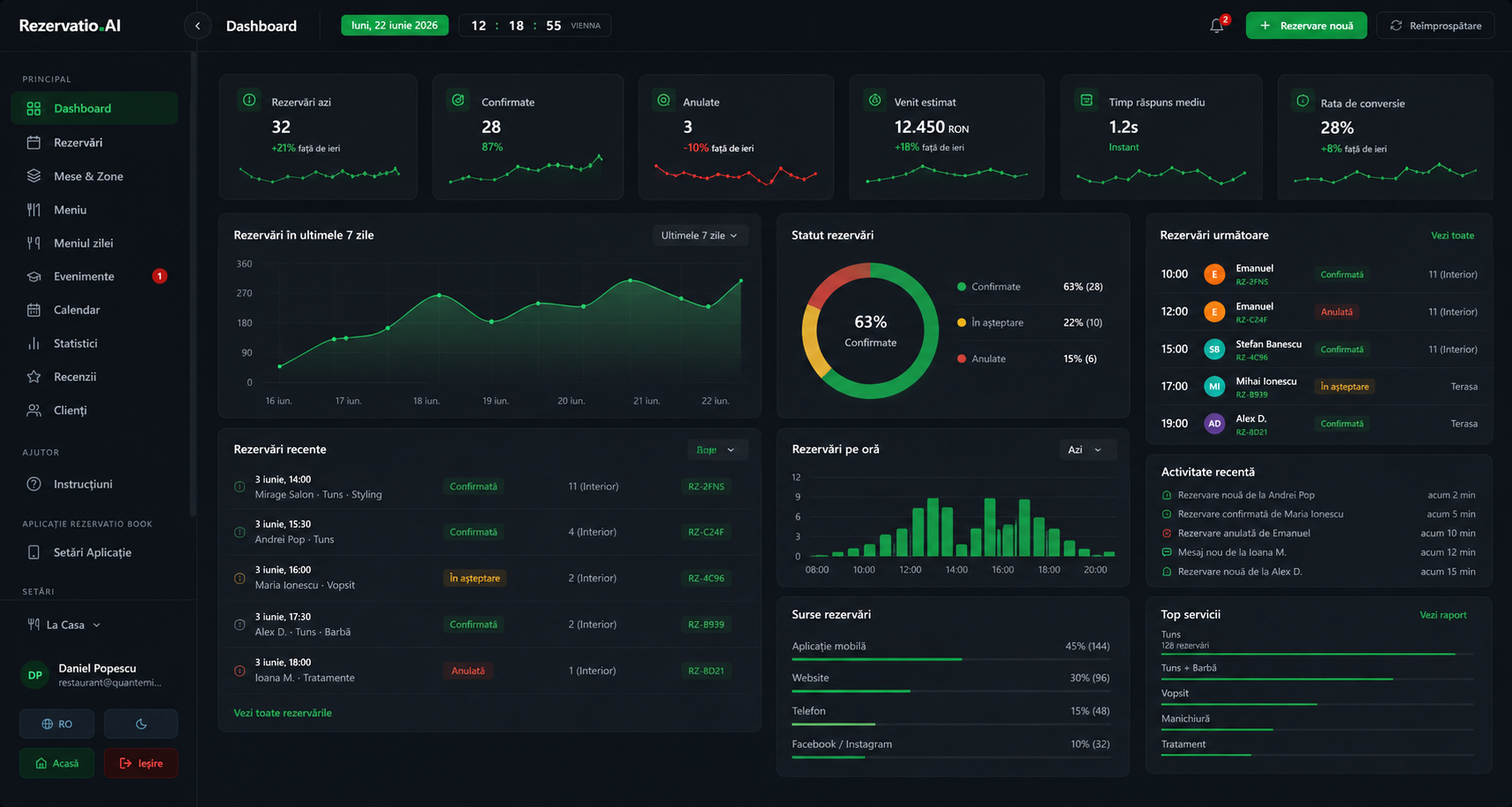Click the Clienți people icon

[33, 410]
